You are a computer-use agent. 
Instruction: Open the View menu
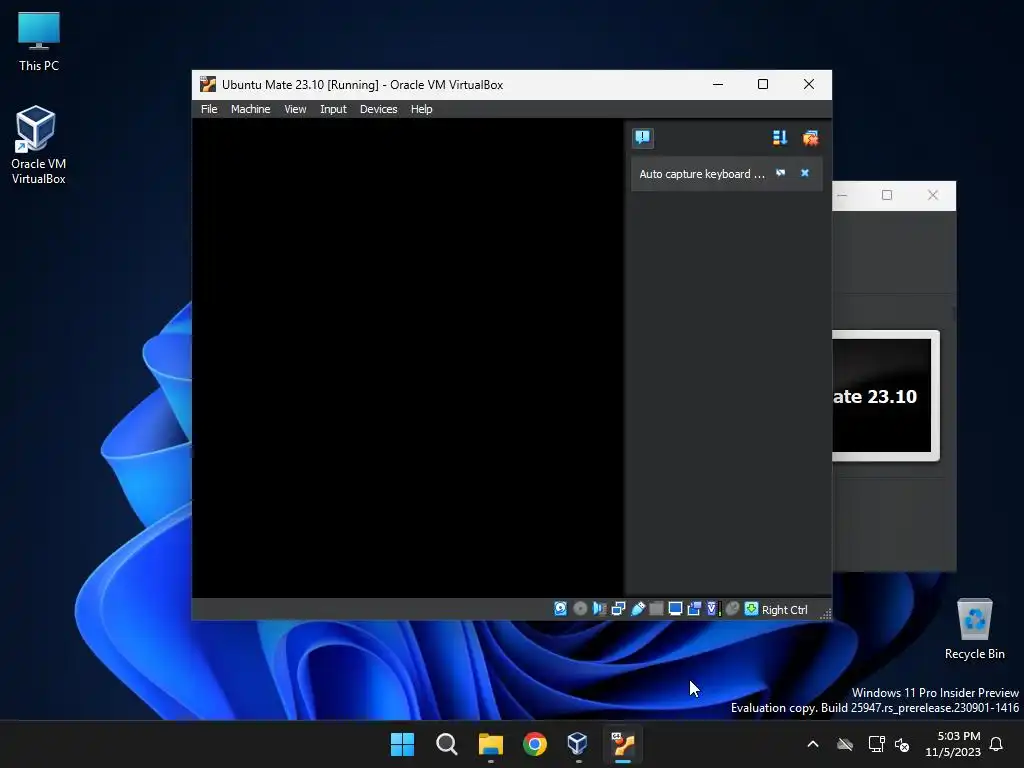295,109
